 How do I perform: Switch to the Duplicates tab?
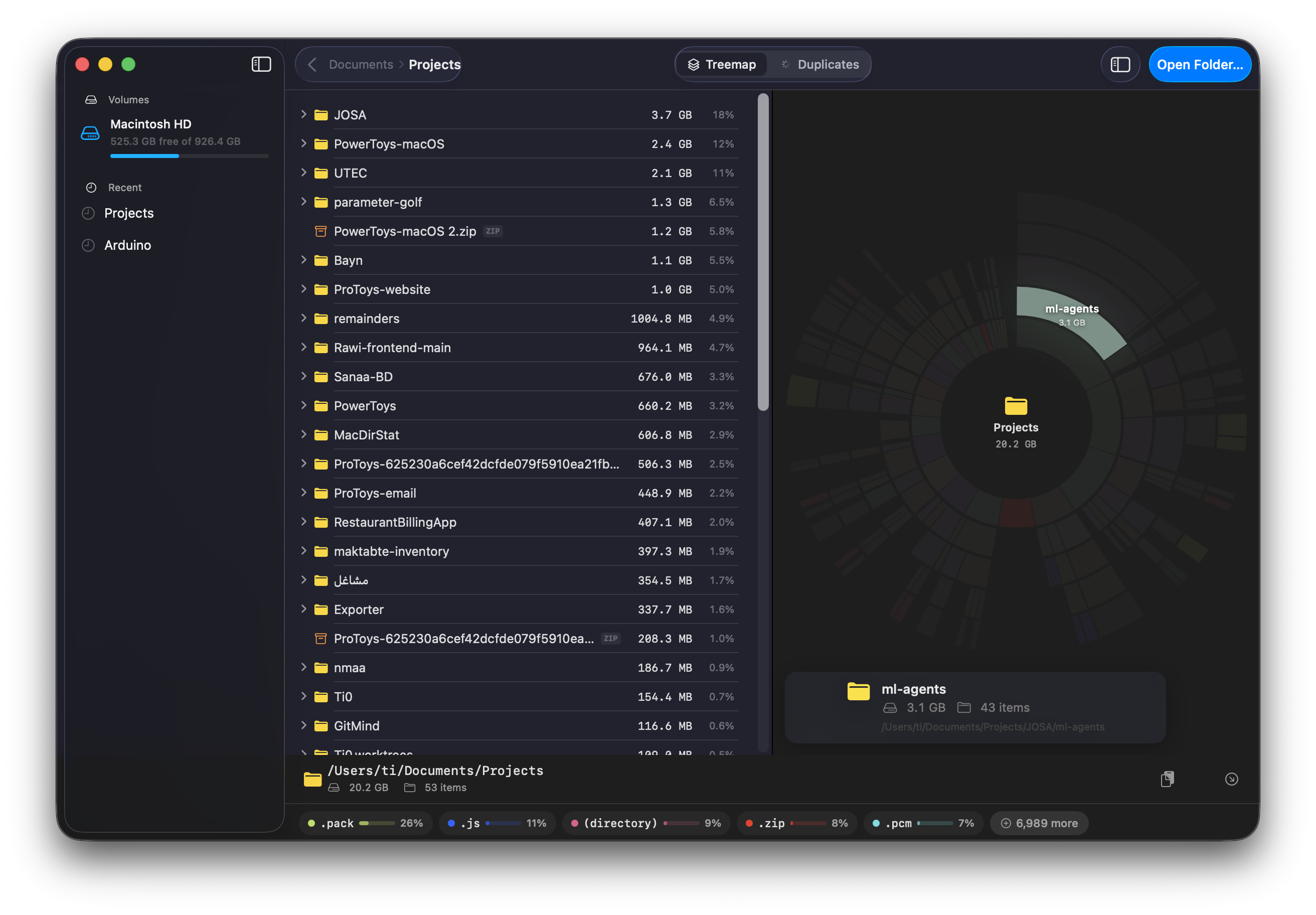coord(819,64)
